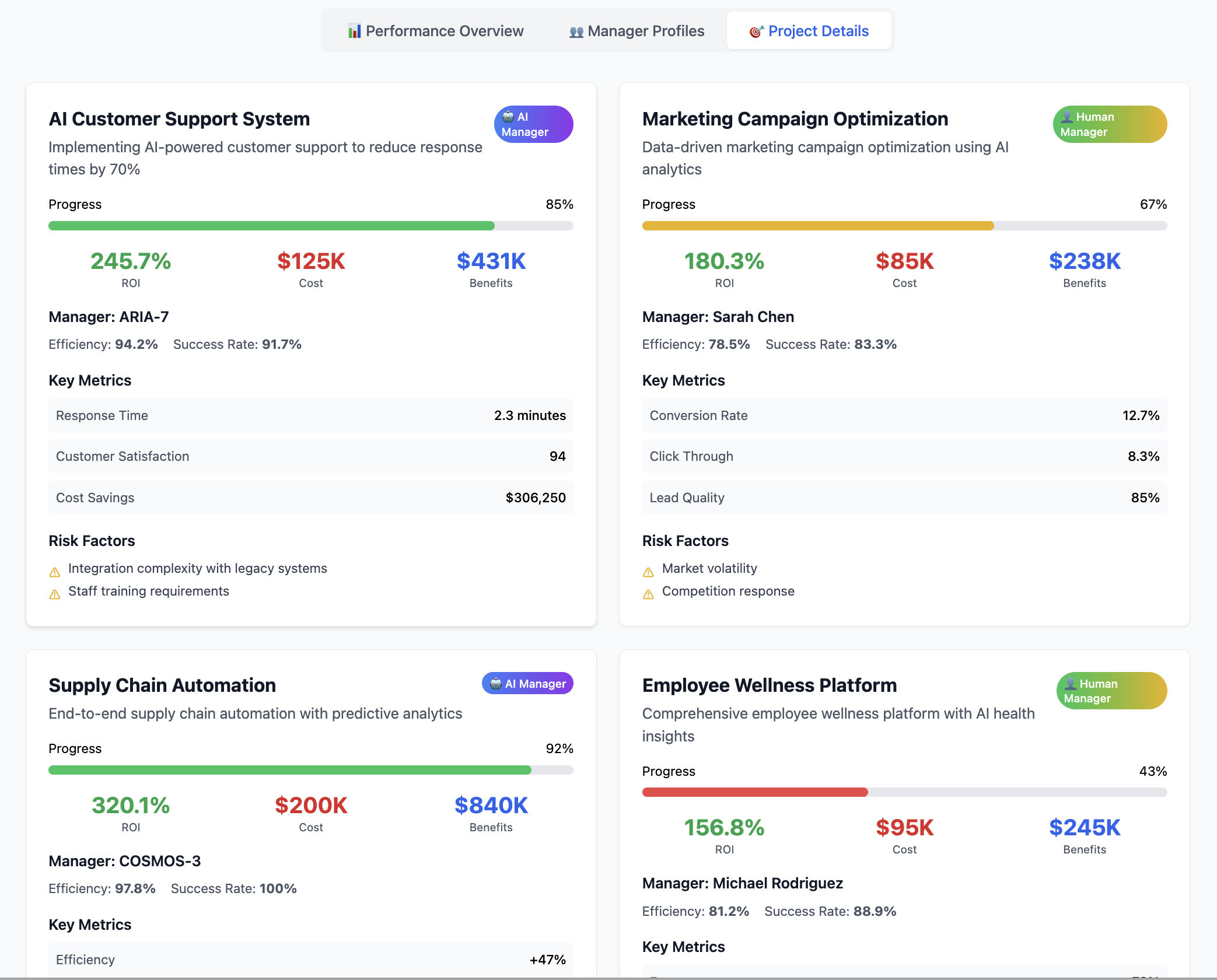Click the warning icon beside Competition response
This screenshot has width=1217, height=980.
[648, 594]
